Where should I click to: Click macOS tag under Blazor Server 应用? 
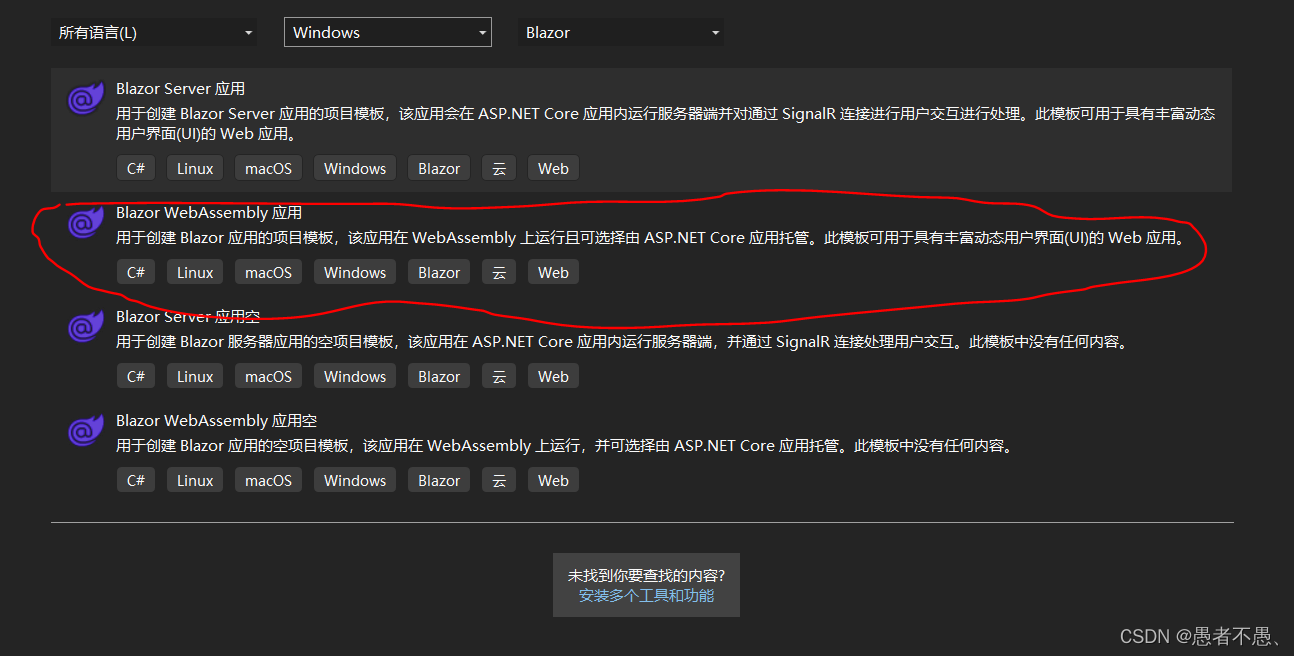pyautogui.click(x=269, y=168)
